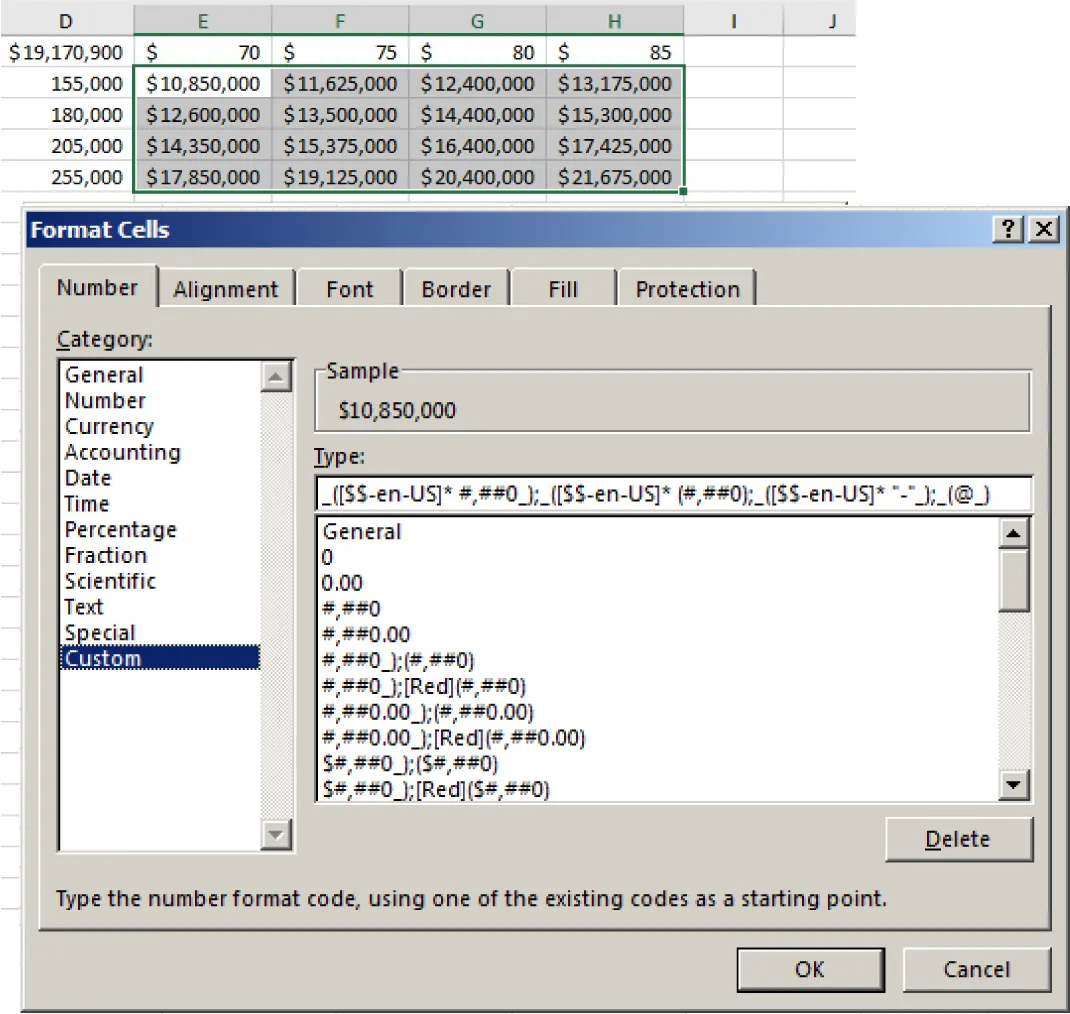Switch to the Protection tab

pyautogui.click(x=687, y=288)
